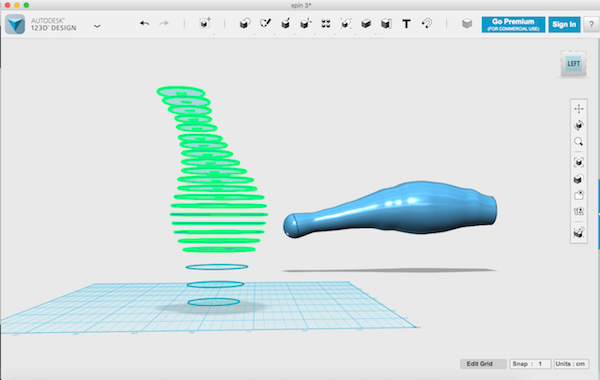Screen dimensions: 600x380
Task: Toggle the snap-while-moving icon at navigation bar bottom
Action: [x=579, y=232]
